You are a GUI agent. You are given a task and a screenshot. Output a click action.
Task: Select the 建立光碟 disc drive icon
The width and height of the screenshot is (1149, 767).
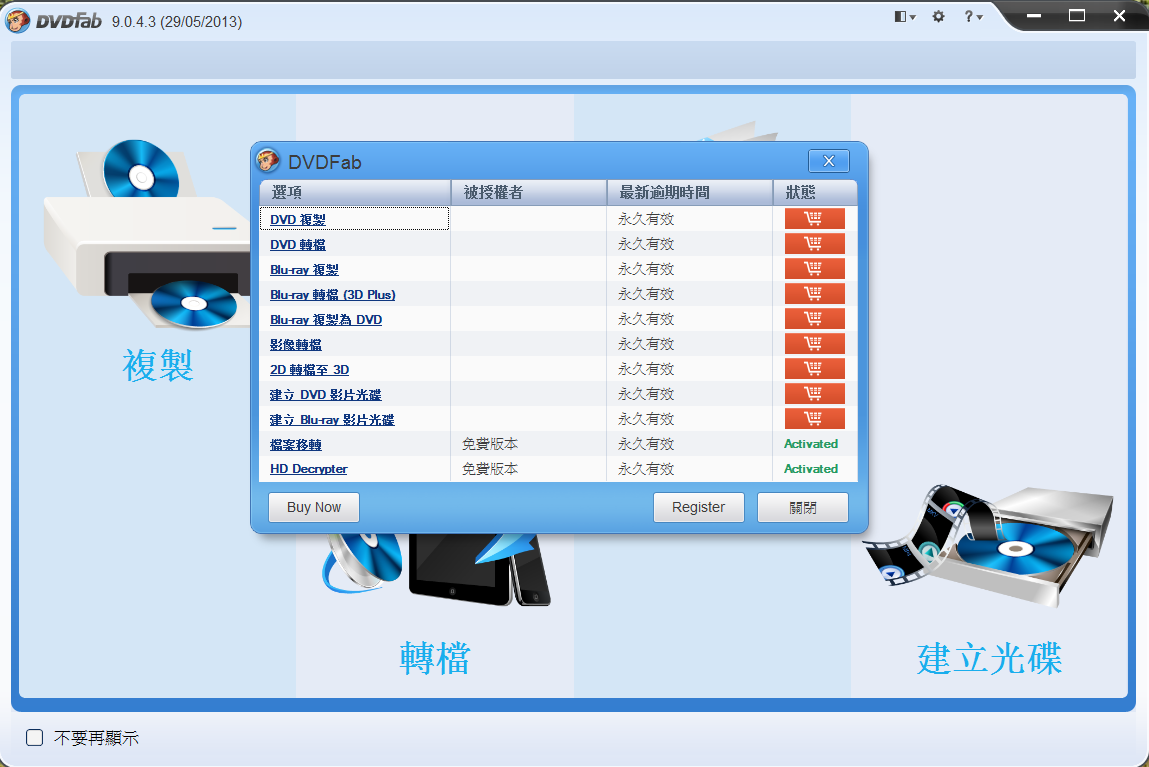pos(989,544)
